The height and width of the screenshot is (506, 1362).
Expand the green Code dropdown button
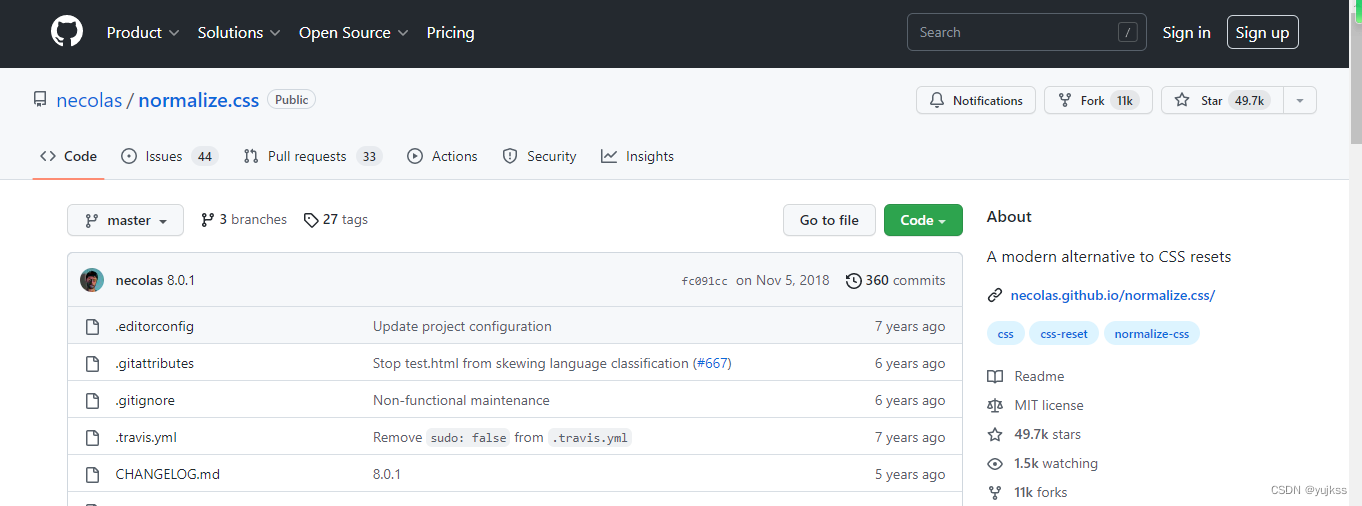923,220
